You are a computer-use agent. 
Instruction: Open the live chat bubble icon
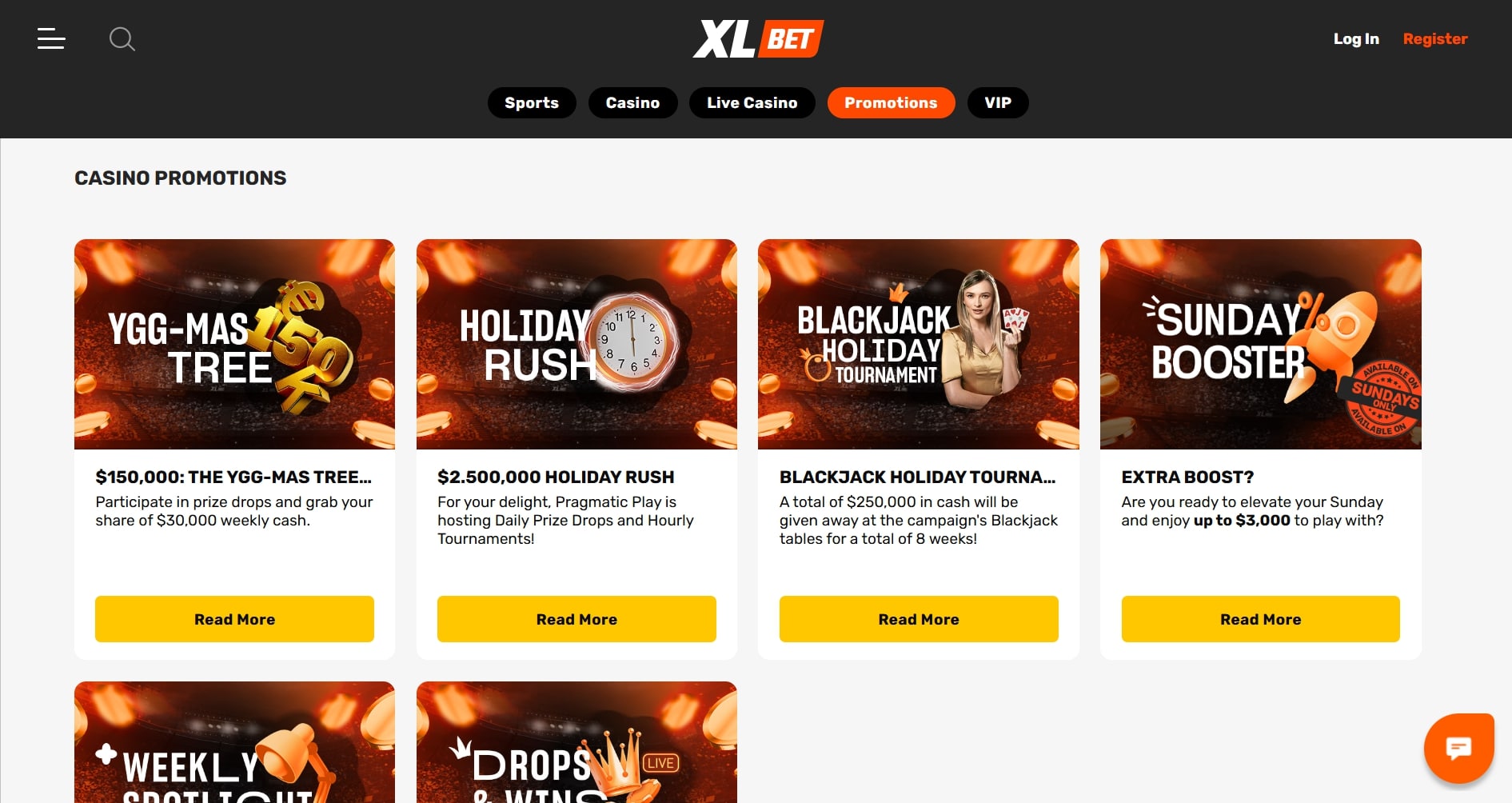1458,749
